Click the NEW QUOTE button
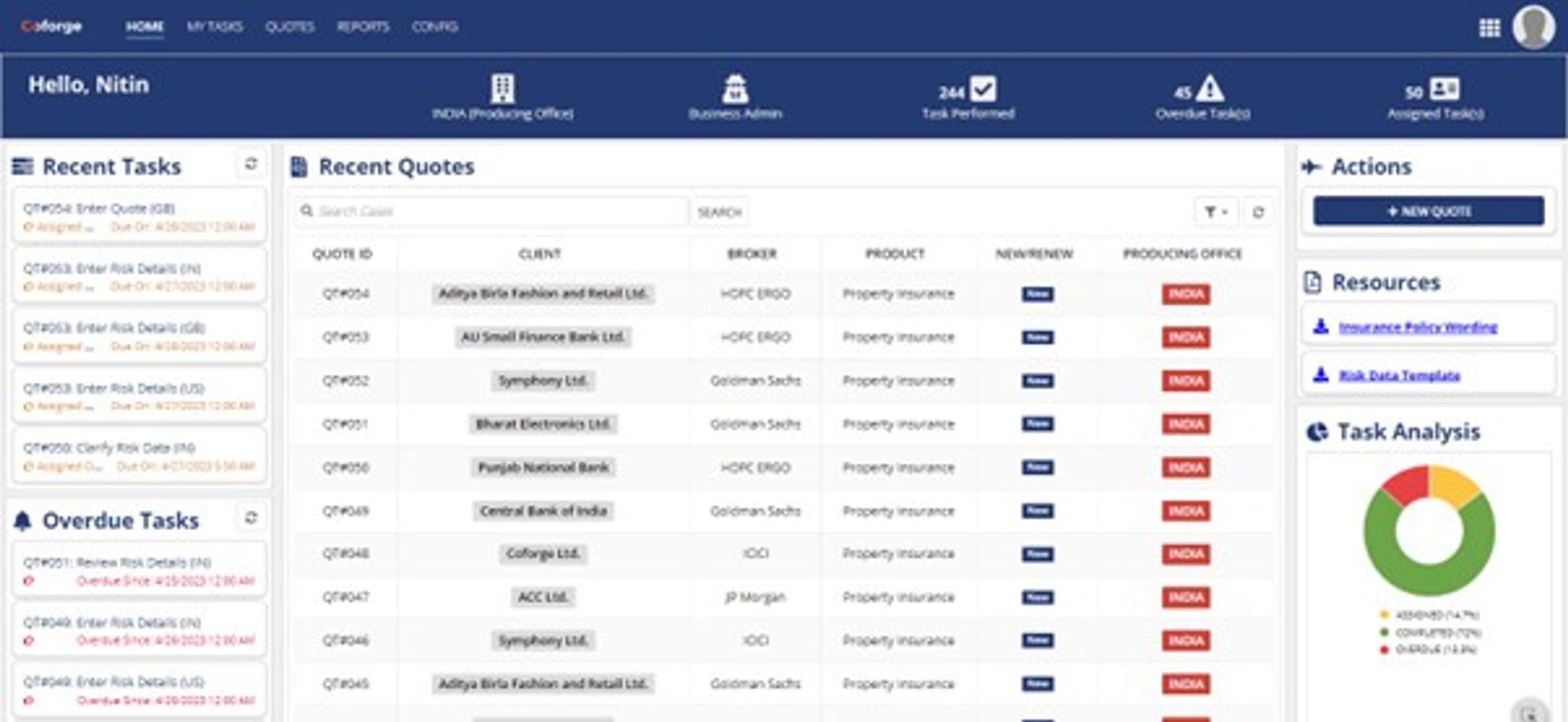This screenshot has width=1568, height=722. (x=1428, y=211)
